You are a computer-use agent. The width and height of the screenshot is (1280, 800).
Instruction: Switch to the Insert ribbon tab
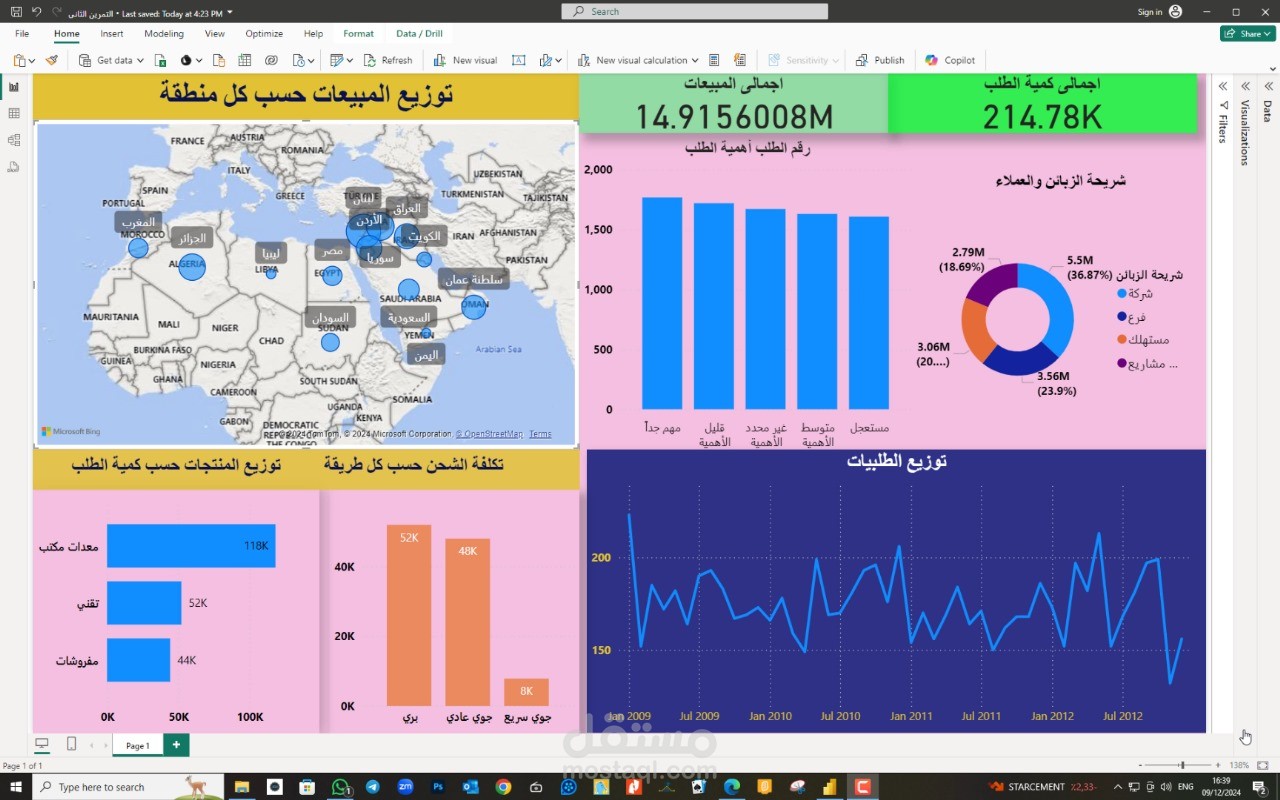(112, 34)
